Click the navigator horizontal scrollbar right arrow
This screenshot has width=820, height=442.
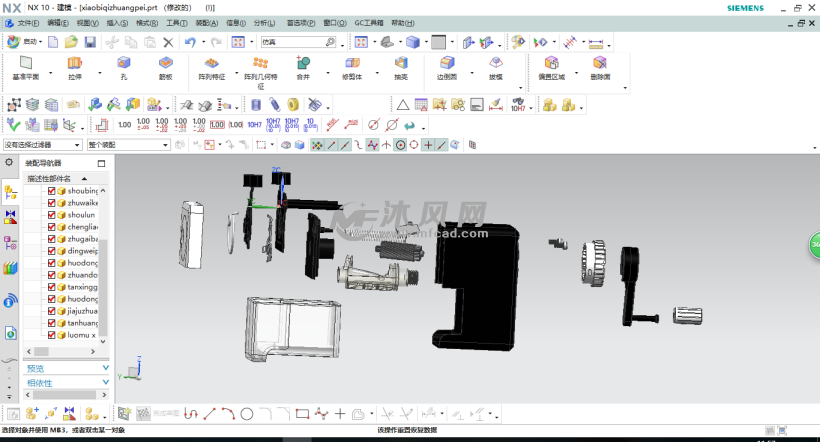(93, 352)
